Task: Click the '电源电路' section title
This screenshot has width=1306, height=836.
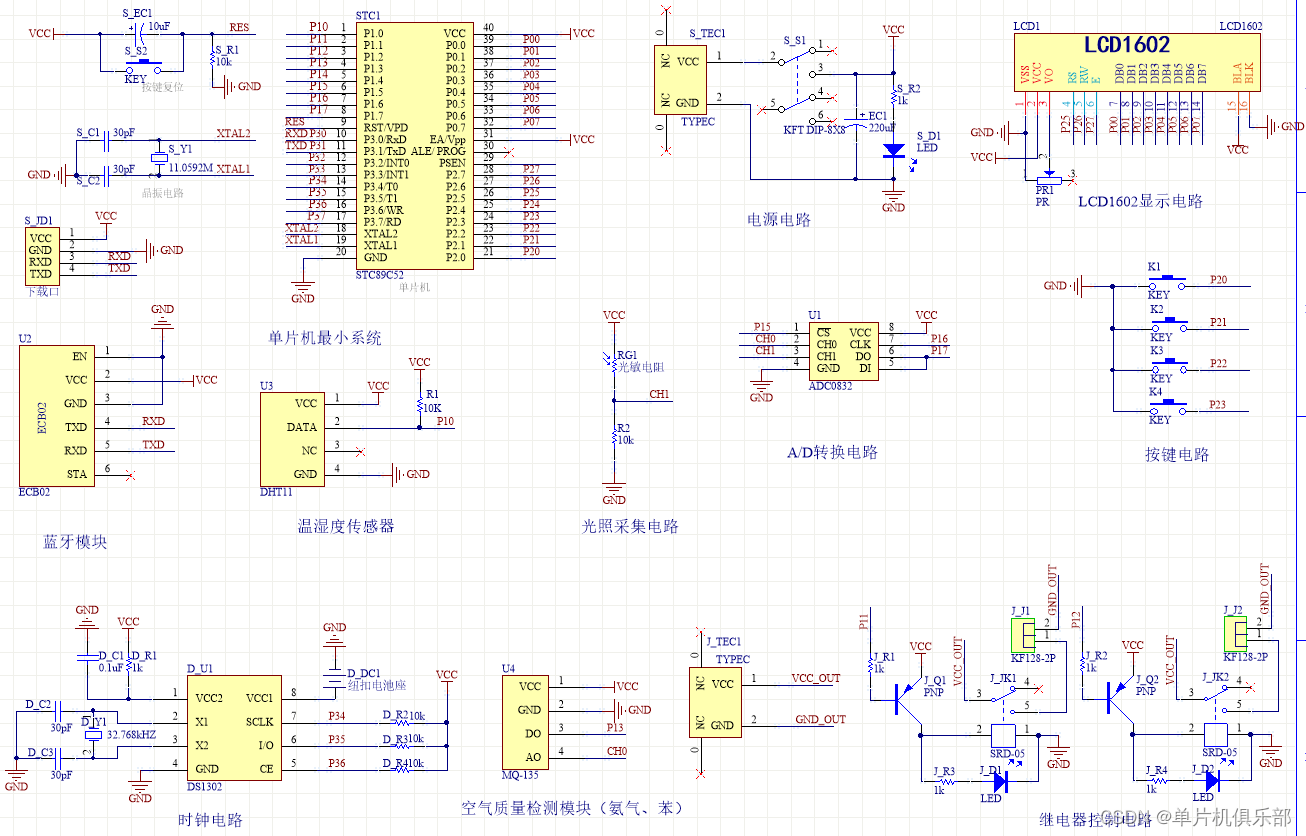Action: (x=779, y=220)
